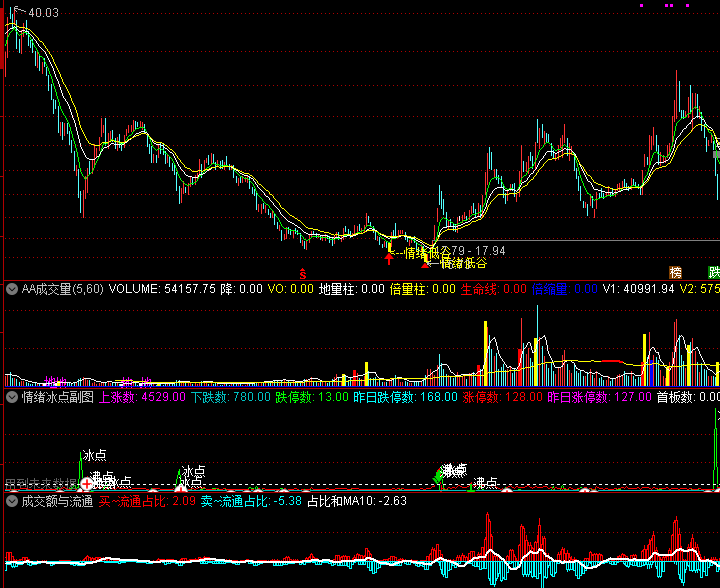Click the 上涨数: 4529.00 readout

coord(142,397)
